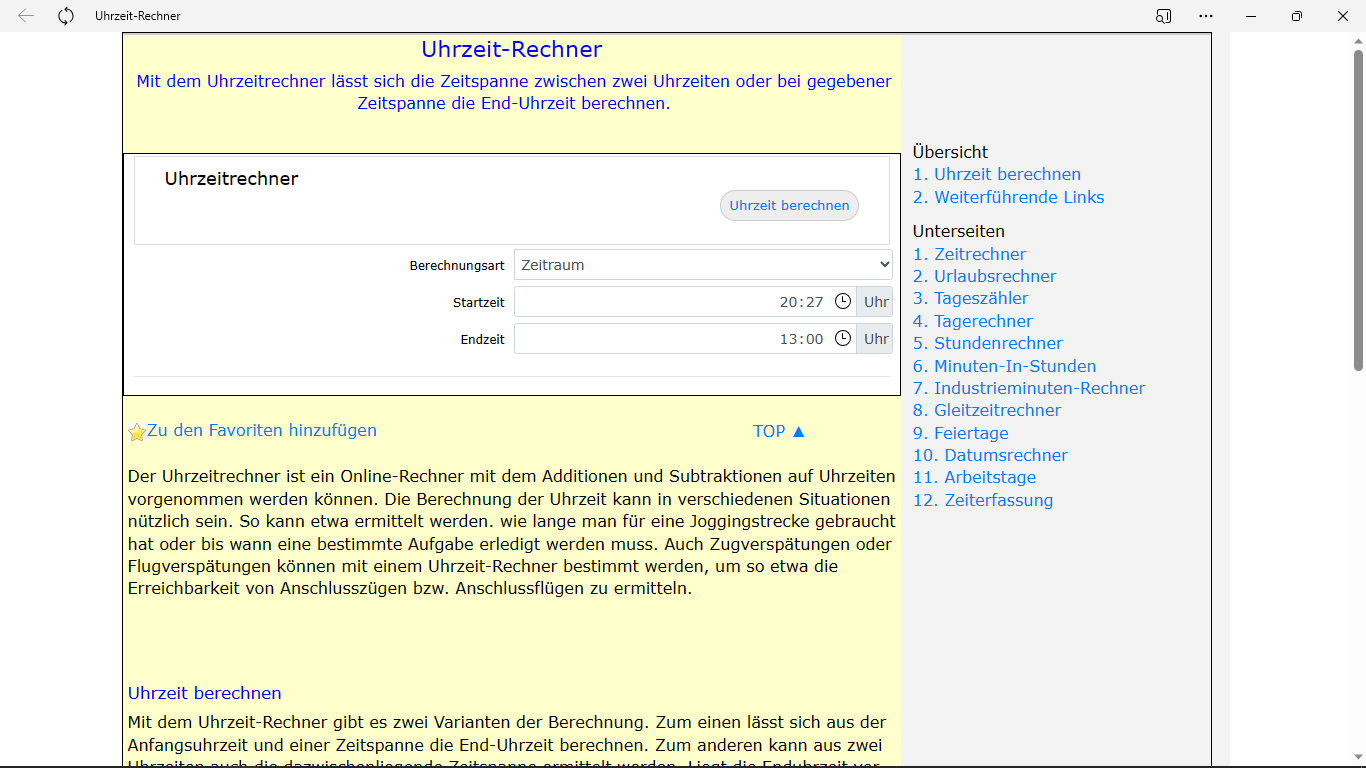The image size is (1366, 768).
Task: Go back using the browser back arrow
Action: [25, 16]
